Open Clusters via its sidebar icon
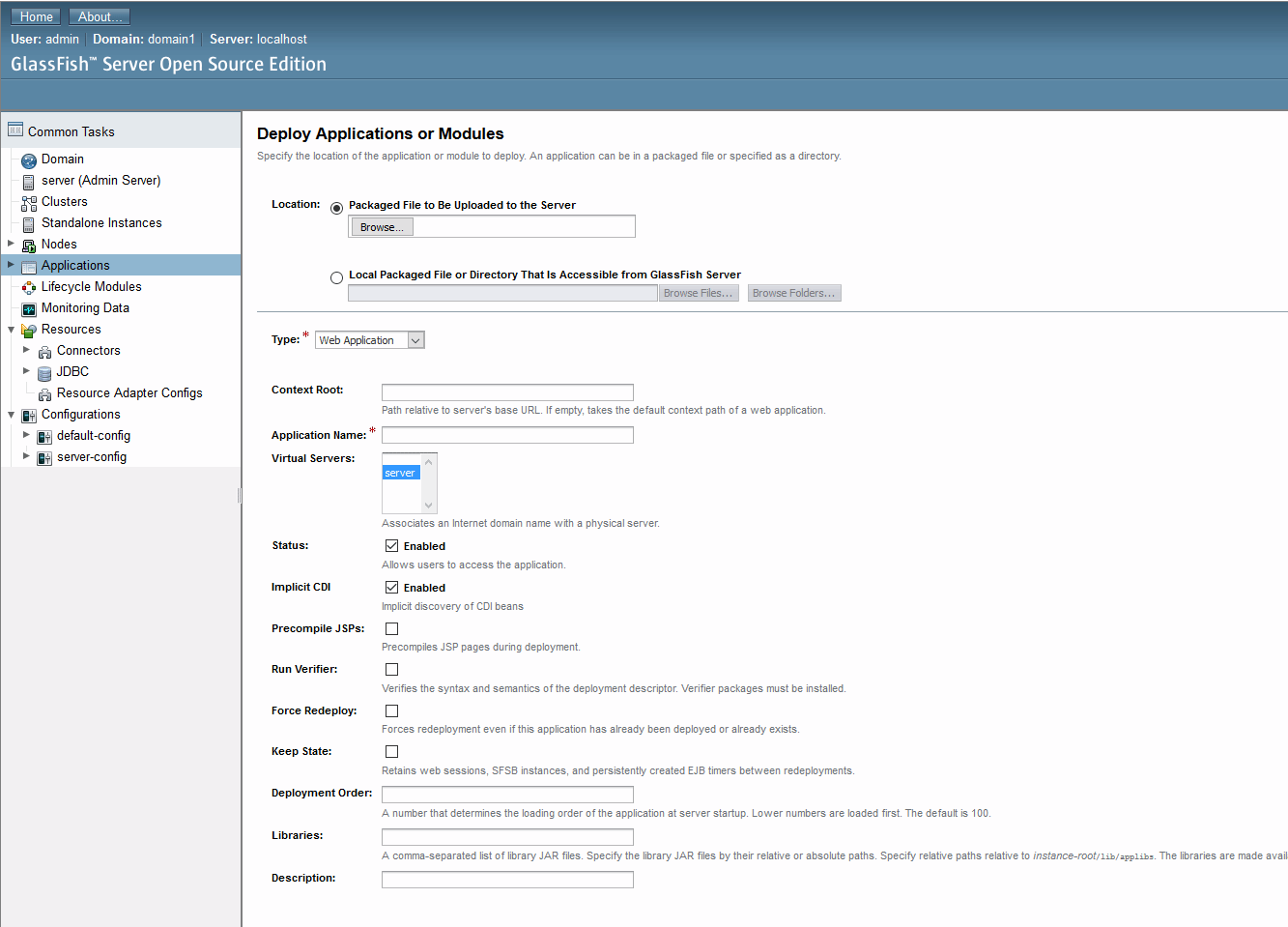Screen dimensions: 1288x927 click(29, 201)
